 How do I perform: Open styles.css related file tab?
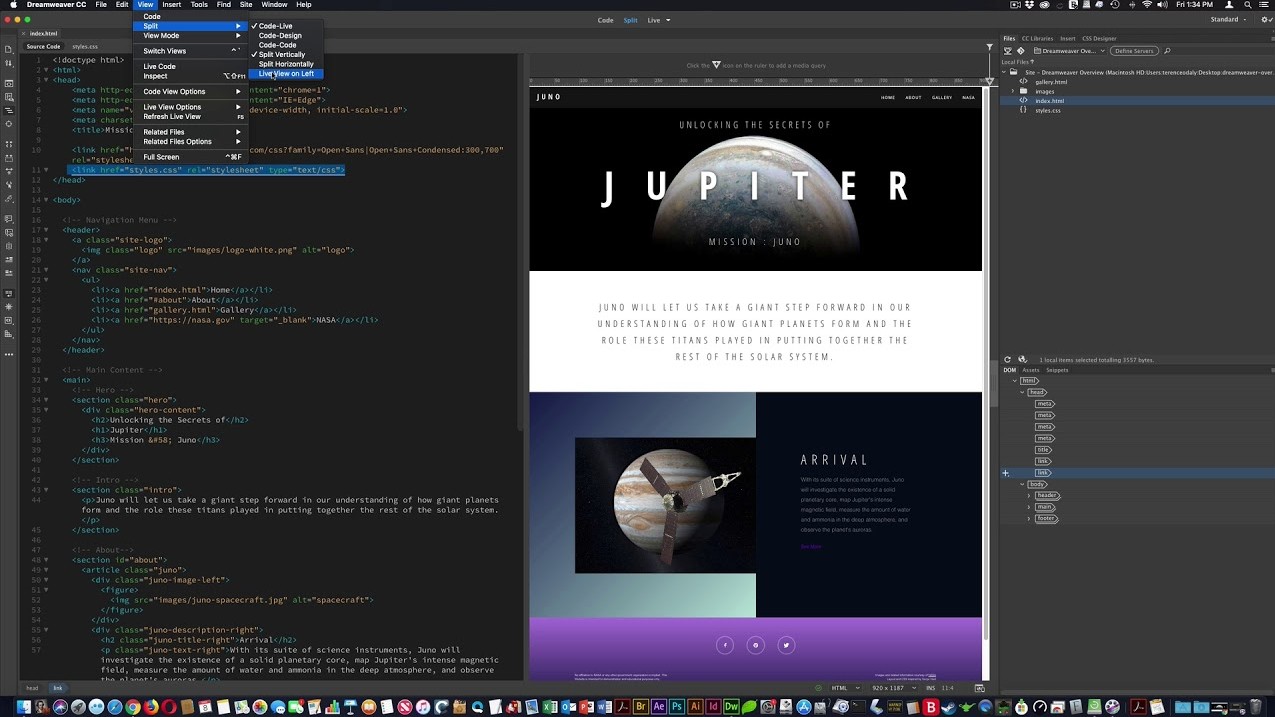tap(85, 46)
